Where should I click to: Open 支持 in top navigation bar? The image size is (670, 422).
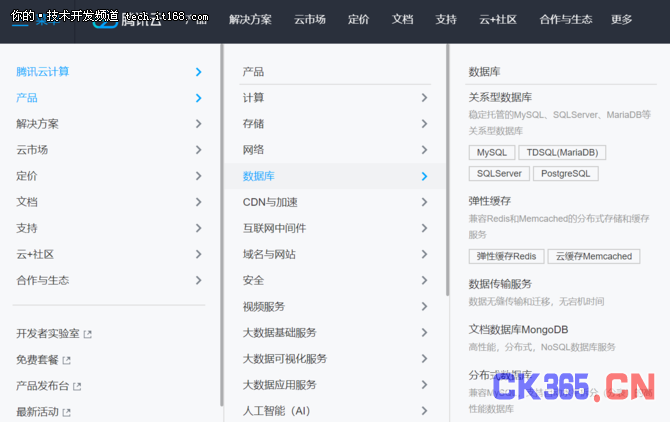[446, 19]
